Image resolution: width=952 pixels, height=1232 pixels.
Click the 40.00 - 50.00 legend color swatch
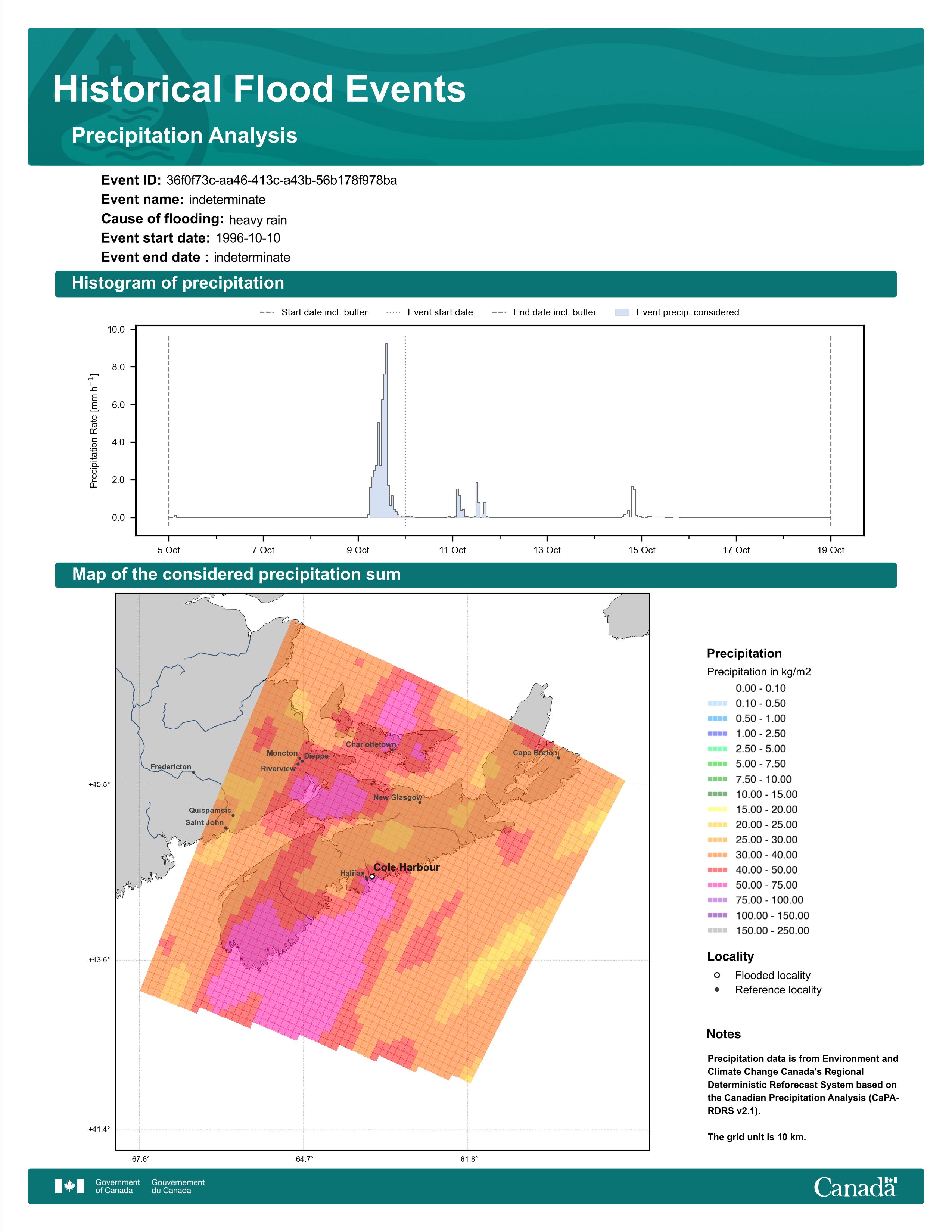(x=718, y=870)
